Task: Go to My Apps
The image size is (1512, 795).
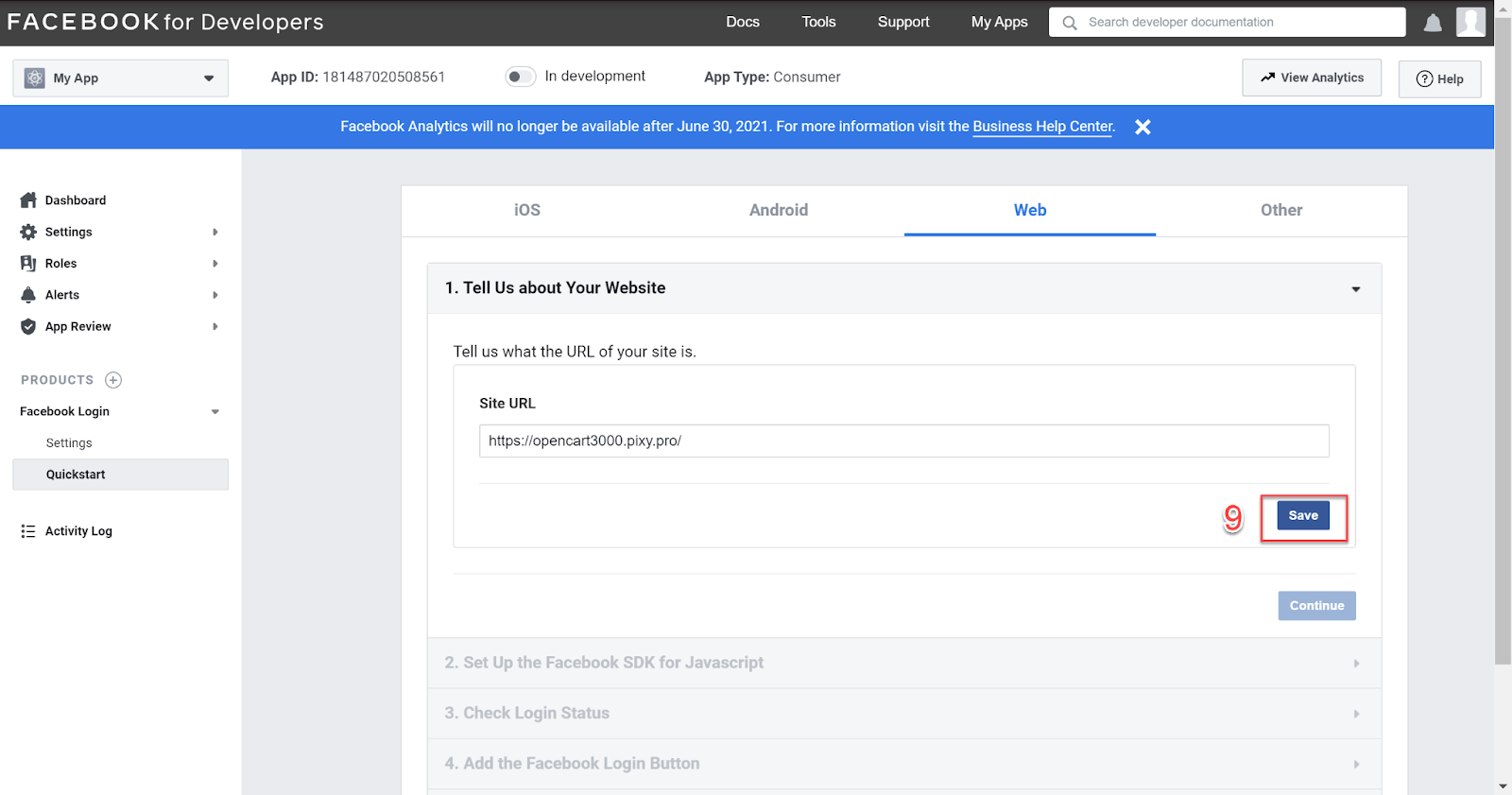Action: pyautogui.click(x=999, y=22)
